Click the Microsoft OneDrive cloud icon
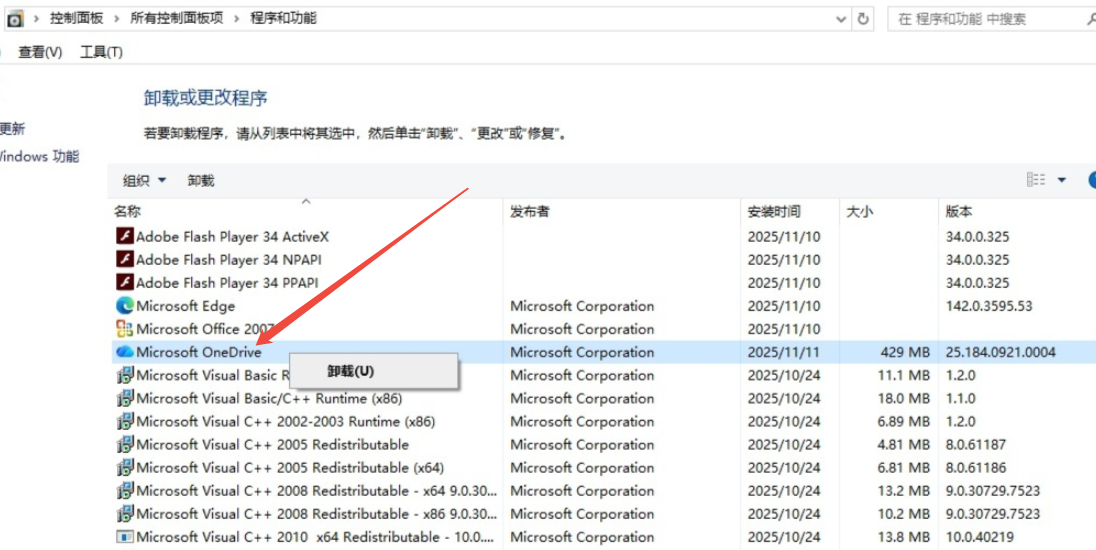 [125, 352]
